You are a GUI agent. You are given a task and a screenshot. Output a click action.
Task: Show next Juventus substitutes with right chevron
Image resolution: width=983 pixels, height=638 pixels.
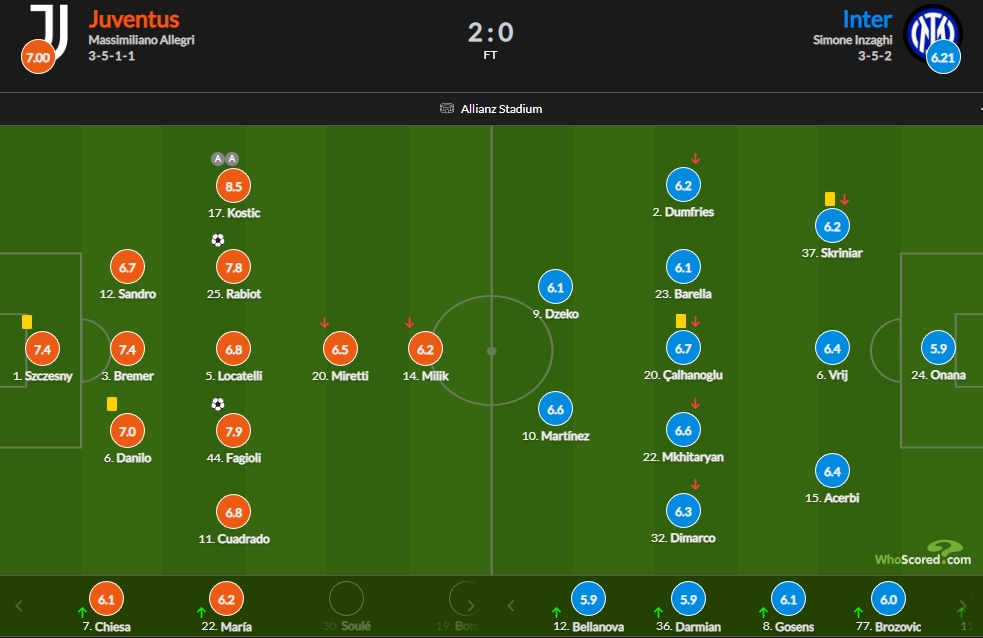tap(471, 606)
